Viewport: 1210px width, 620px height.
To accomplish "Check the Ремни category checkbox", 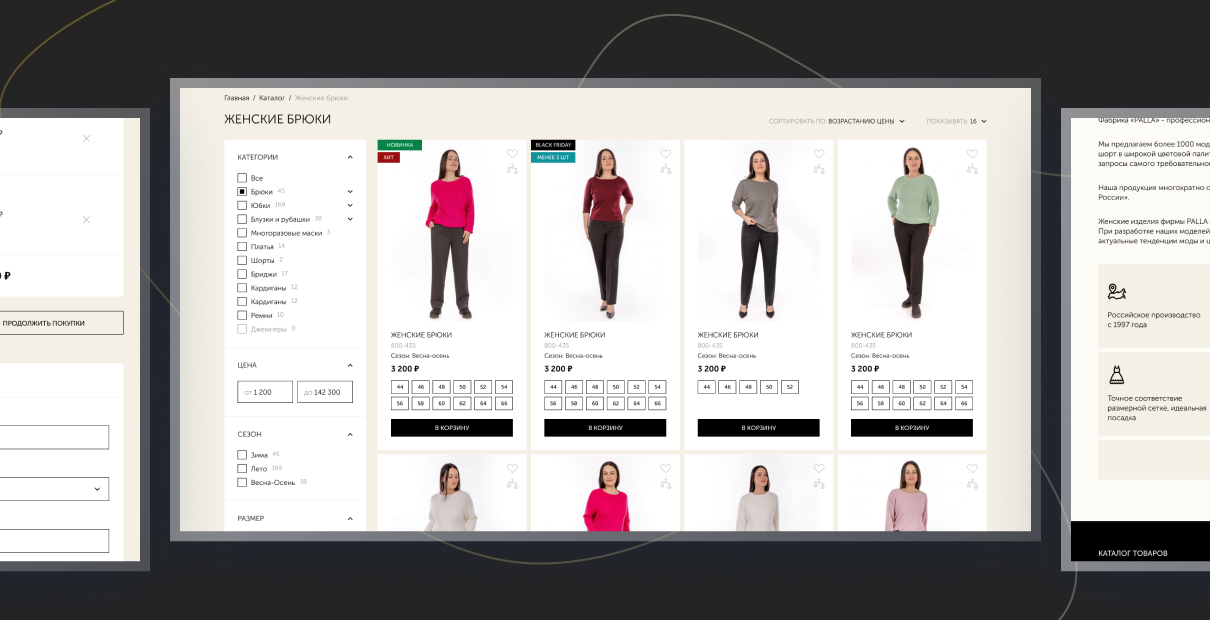I will point(242,315).
